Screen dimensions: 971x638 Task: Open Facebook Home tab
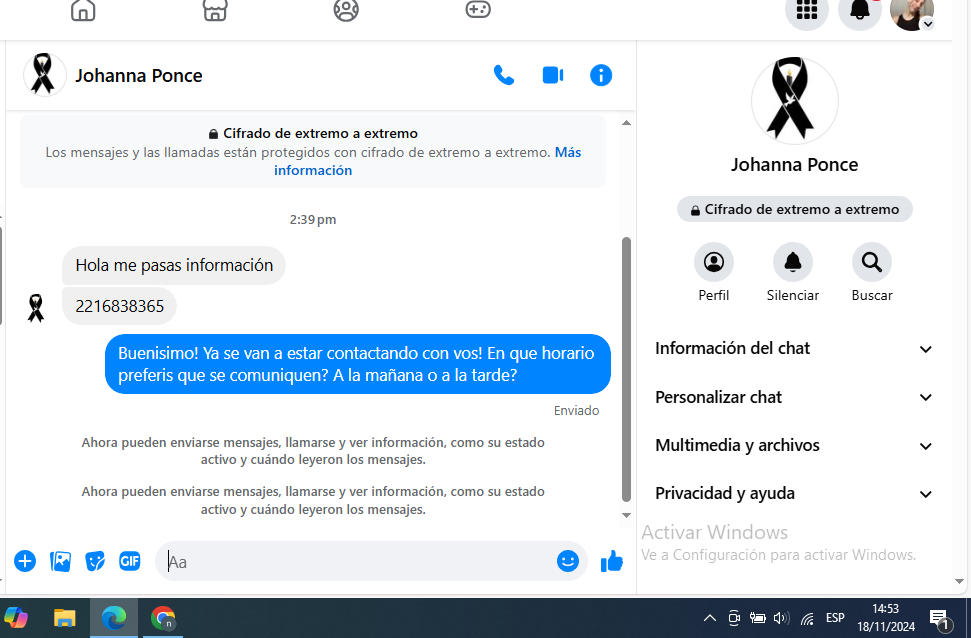click(x=83, y=11)
